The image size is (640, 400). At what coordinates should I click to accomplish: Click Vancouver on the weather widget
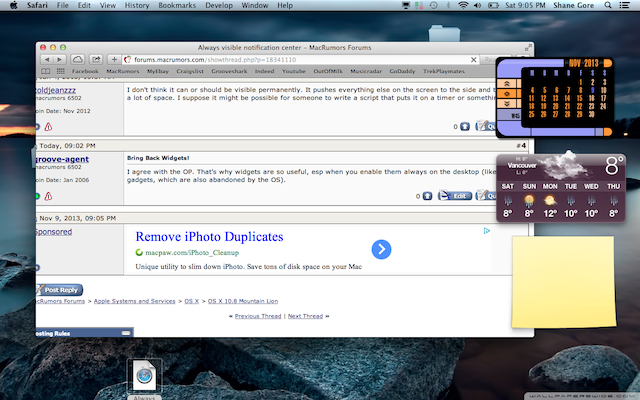coord(522,165)
